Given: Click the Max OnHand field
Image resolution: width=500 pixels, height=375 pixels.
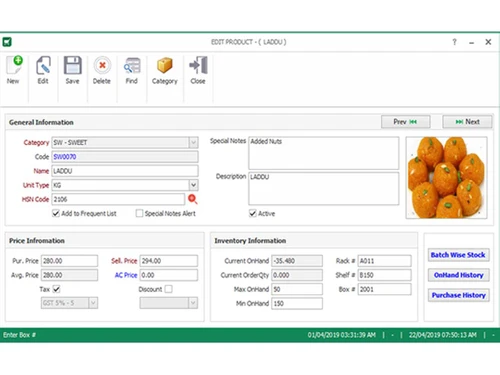Looking at the screenshot, I should pyautogui.click(x=297, y=289).
